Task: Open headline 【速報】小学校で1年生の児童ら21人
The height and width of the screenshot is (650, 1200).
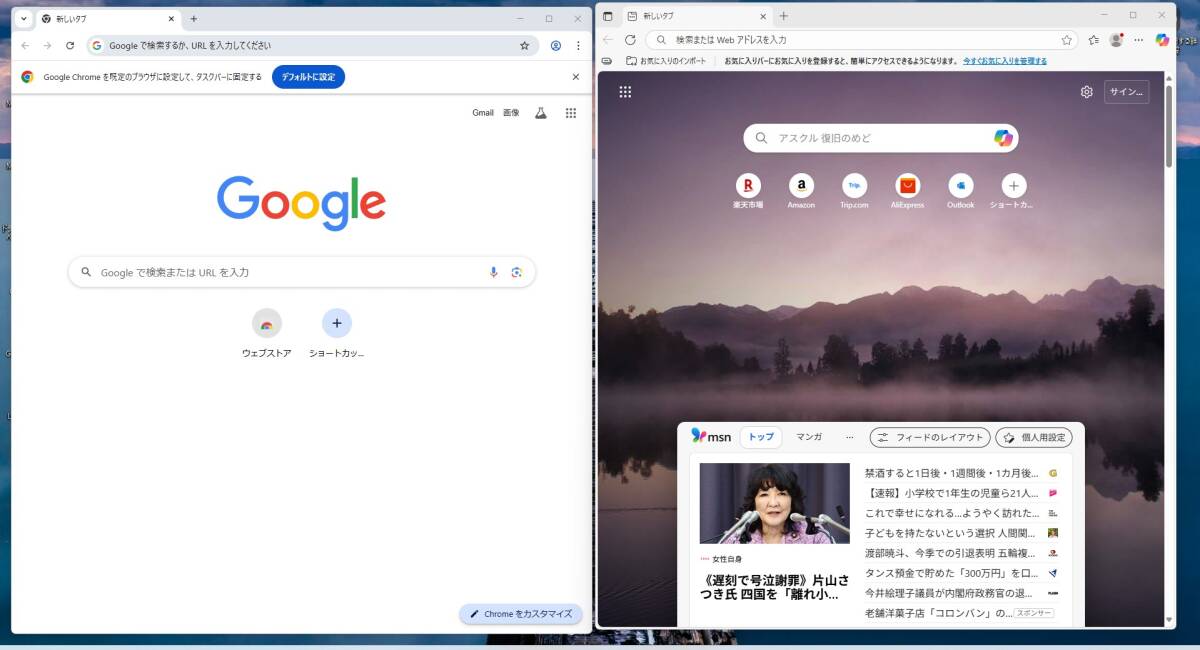Action: tap(952, 493)
